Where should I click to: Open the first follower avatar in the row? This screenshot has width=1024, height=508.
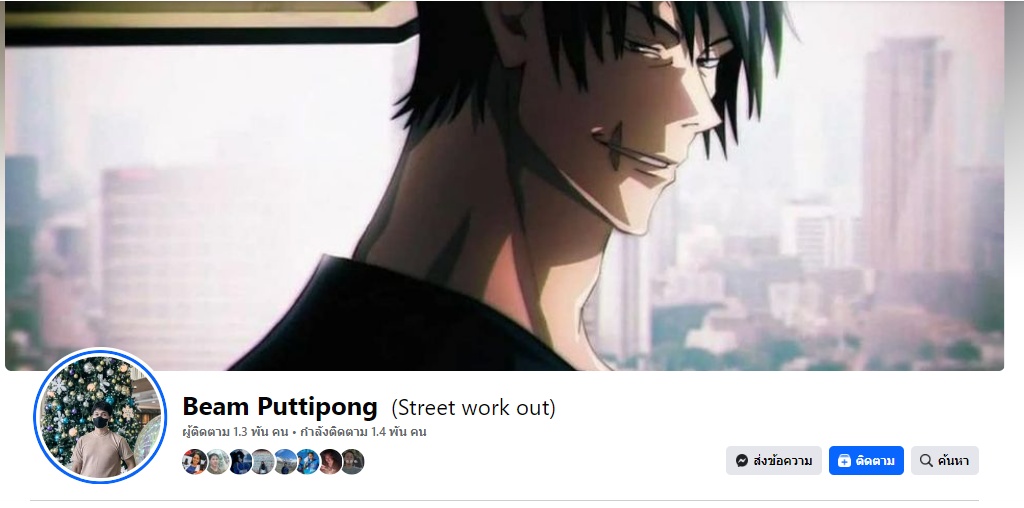195,462
